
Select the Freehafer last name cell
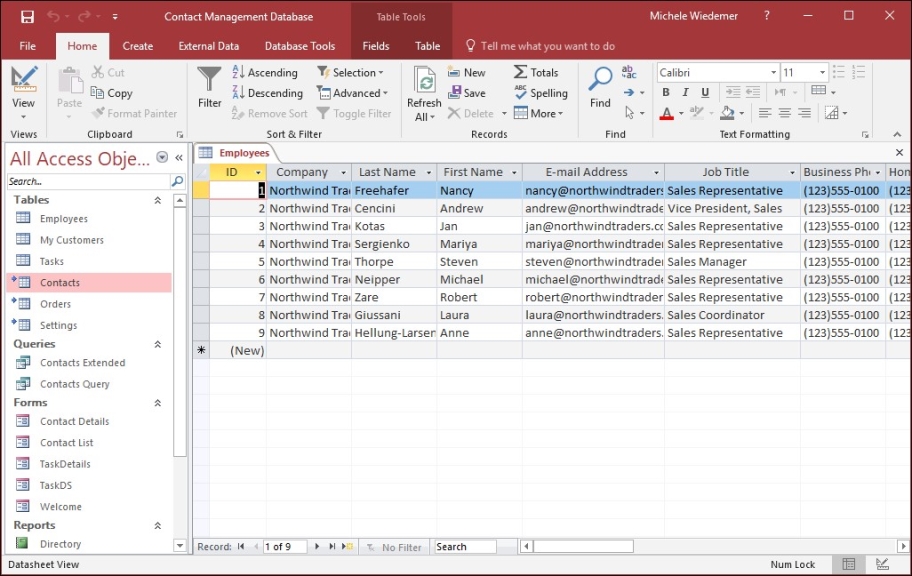394,190
